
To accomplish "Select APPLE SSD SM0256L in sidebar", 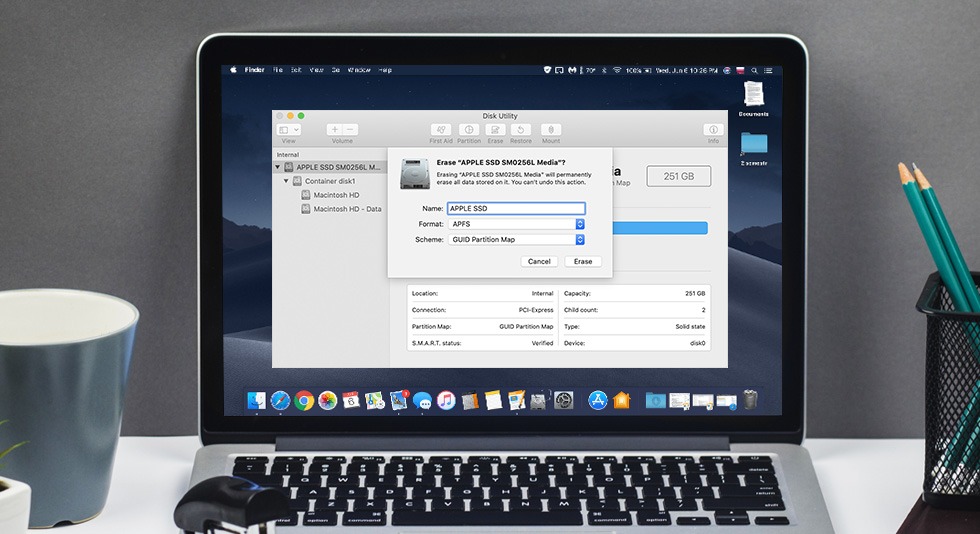I will point(330,167).
